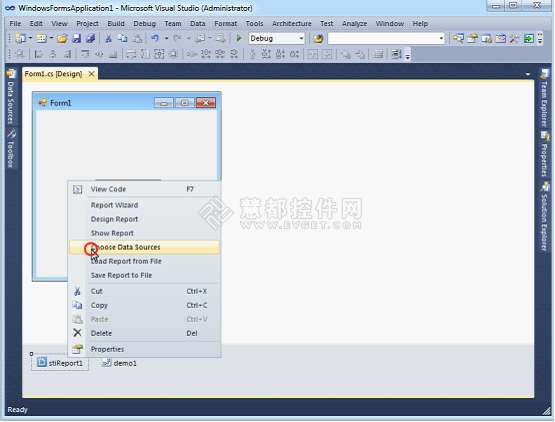
Task: Open Properties from the context menu
Action: click(144, 349)
